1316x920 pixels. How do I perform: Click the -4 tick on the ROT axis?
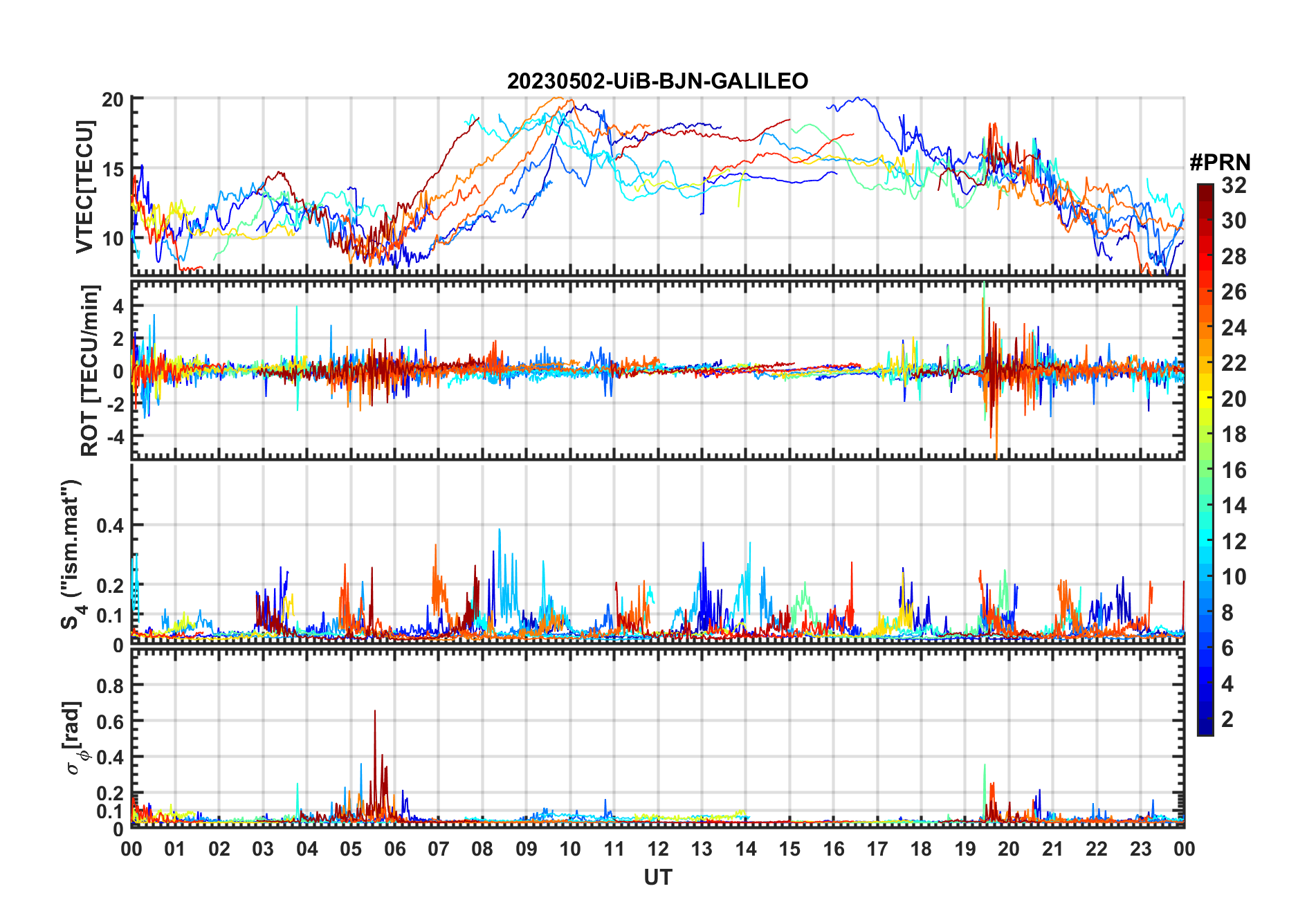pos(115,437)
